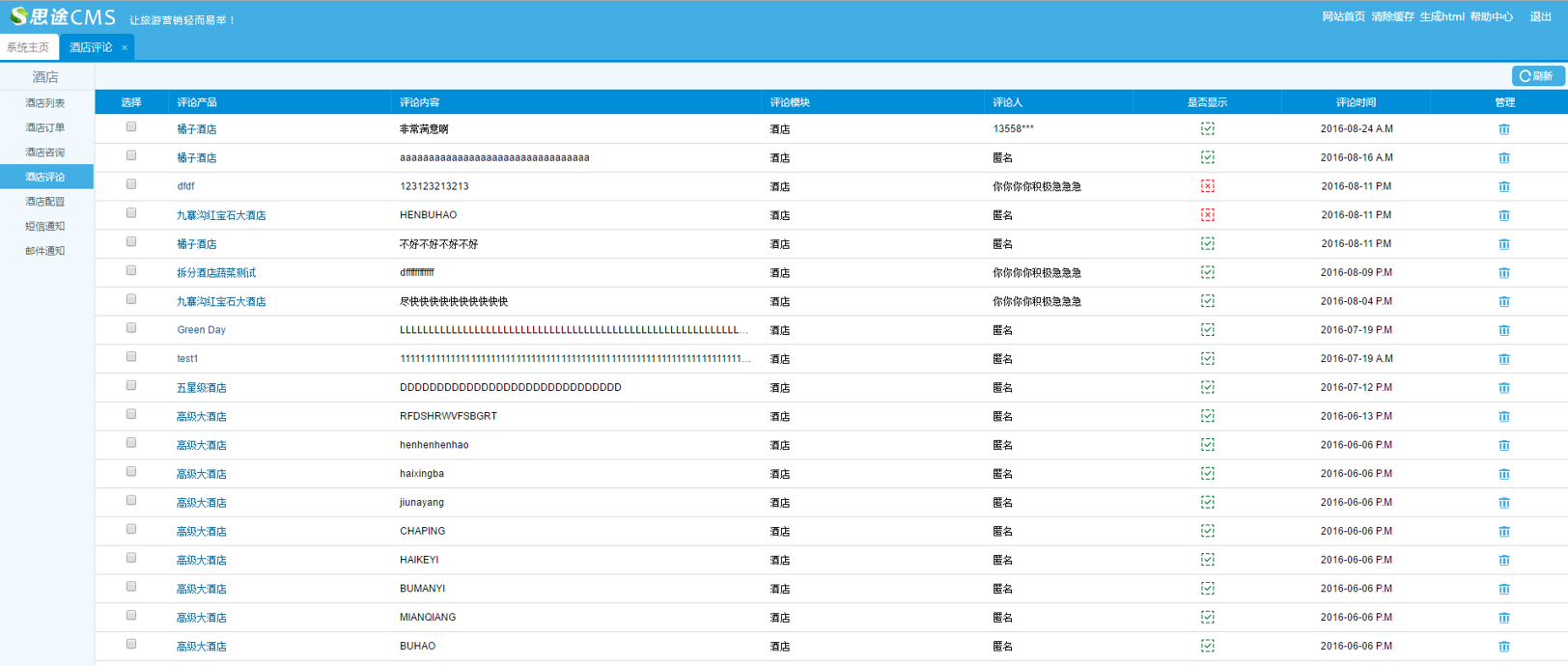Screen dimensions: 1568x666
Task: Select checkbox for the dfdf comment row
Action: pos(131,184)
